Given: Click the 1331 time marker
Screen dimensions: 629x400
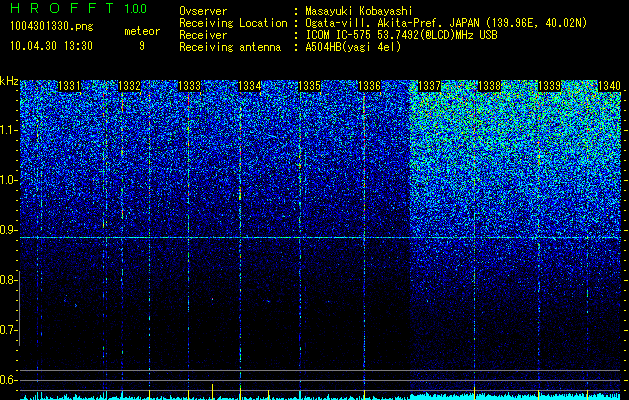Looking at the screenshot, I should (x=69, y=86).
